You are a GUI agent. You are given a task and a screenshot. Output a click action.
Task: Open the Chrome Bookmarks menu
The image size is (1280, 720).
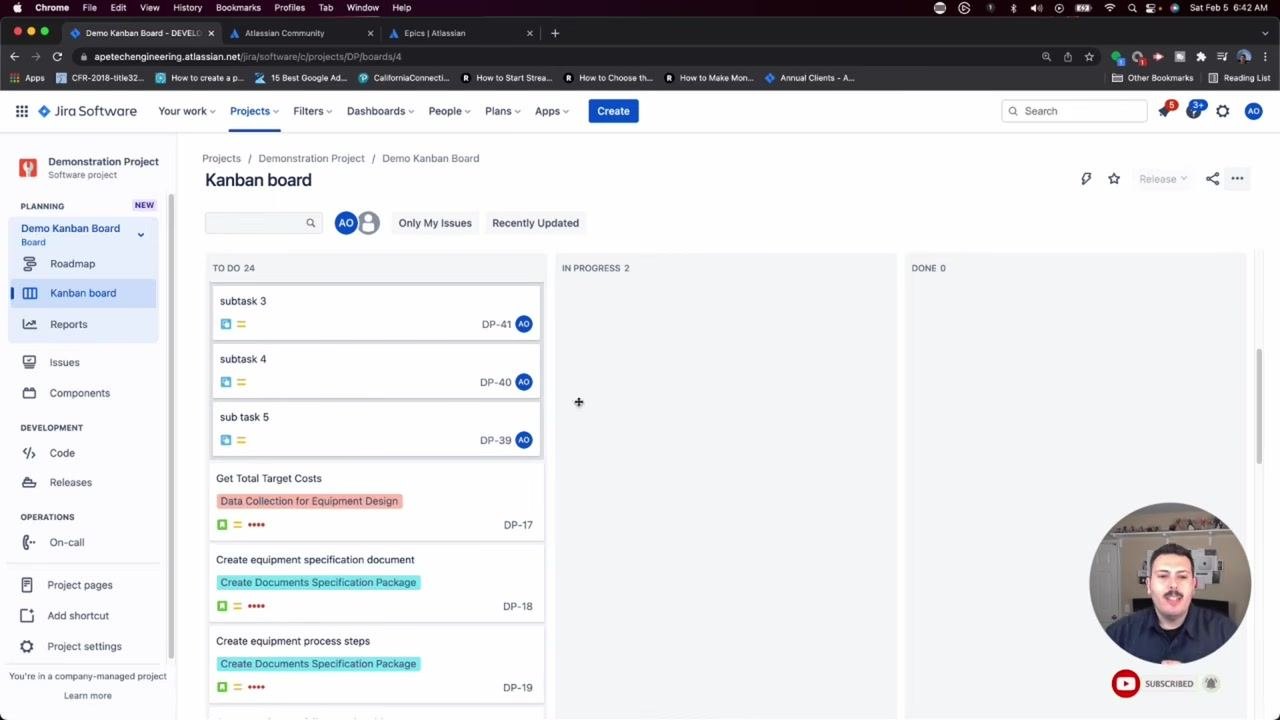[238, 8]
